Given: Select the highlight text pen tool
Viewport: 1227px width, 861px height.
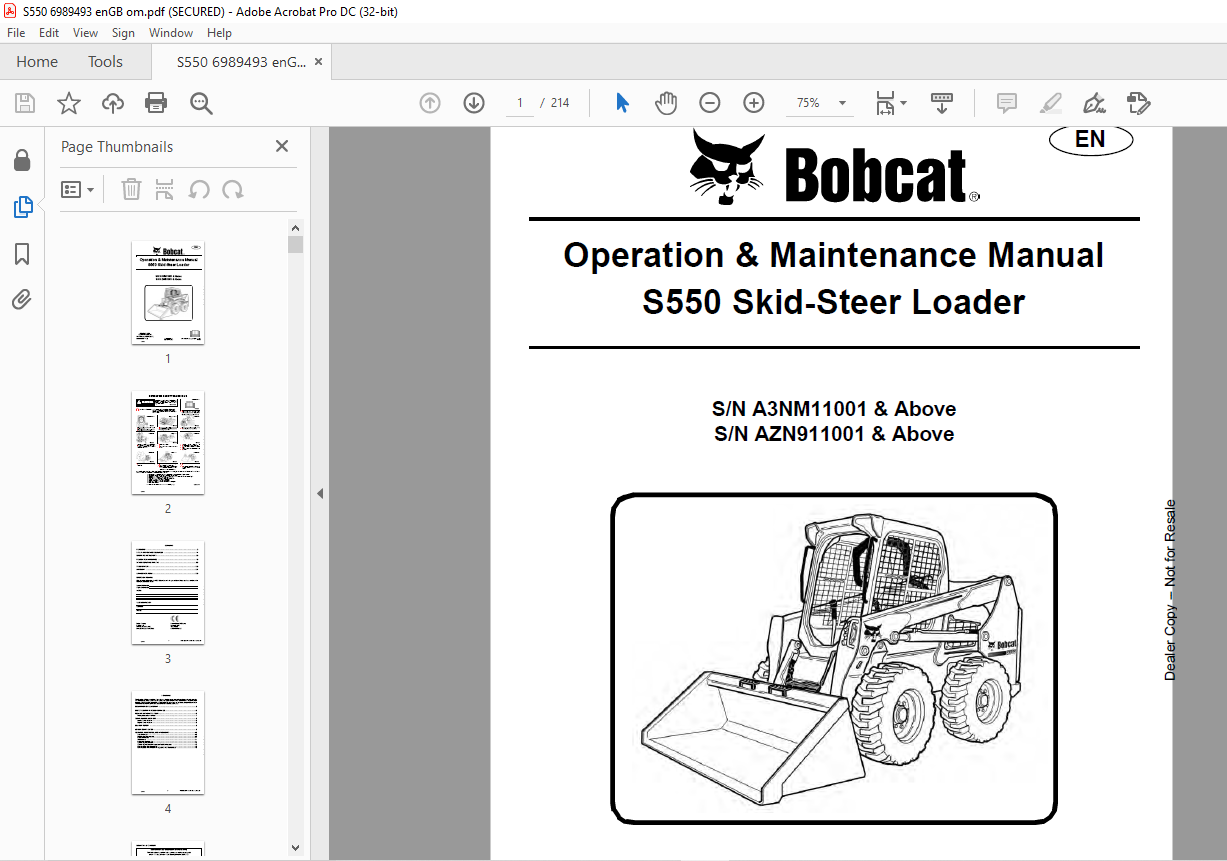Looking at the screenshot, I should [1050, 103].
